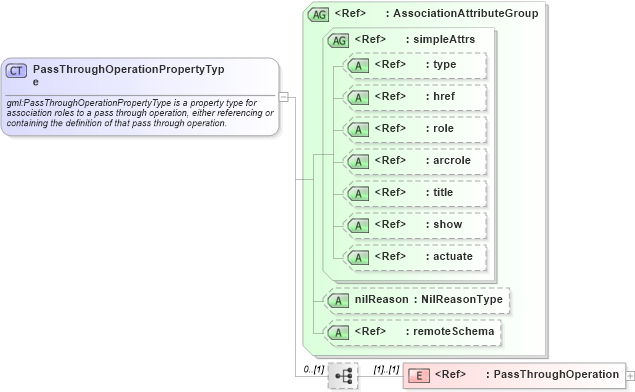
Task: Click the [1]..[1] cardinality label
Action: (x=386, y=369)
